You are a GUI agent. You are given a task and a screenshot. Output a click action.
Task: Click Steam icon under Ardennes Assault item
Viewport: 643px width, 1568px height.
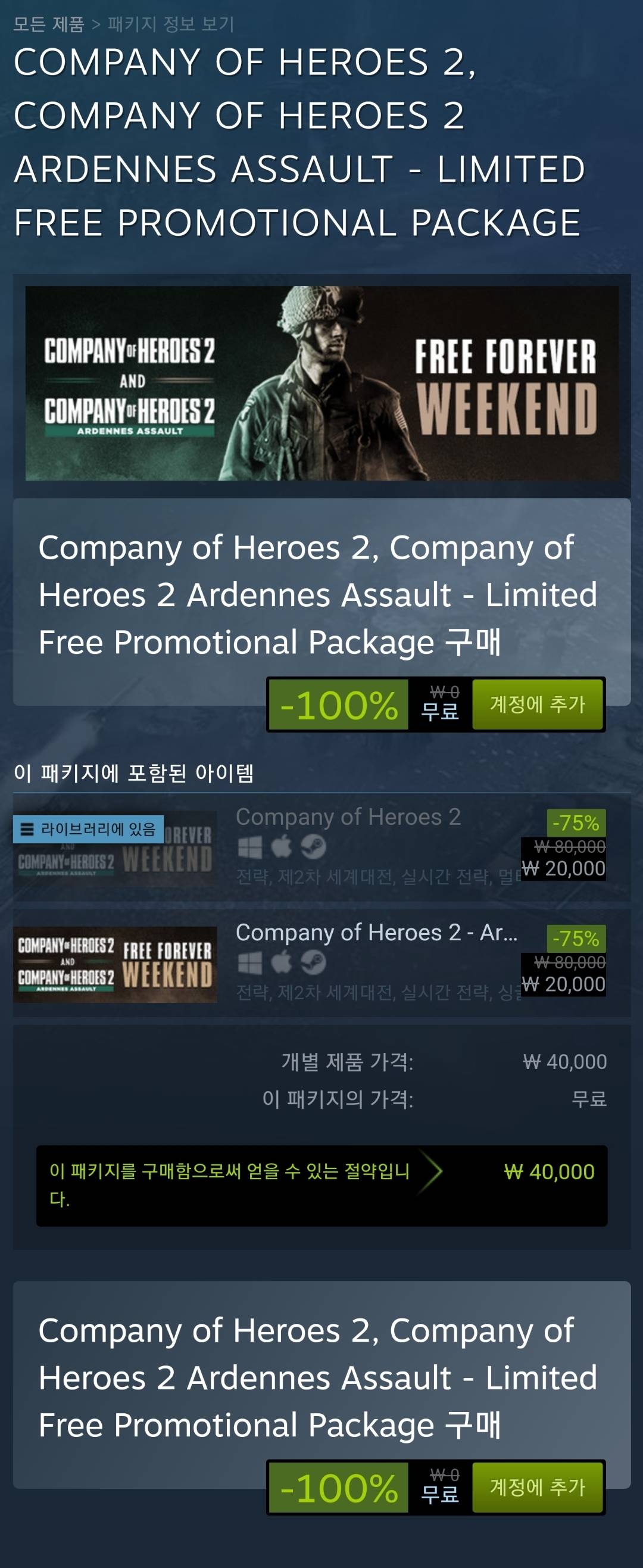pos(313,962)
